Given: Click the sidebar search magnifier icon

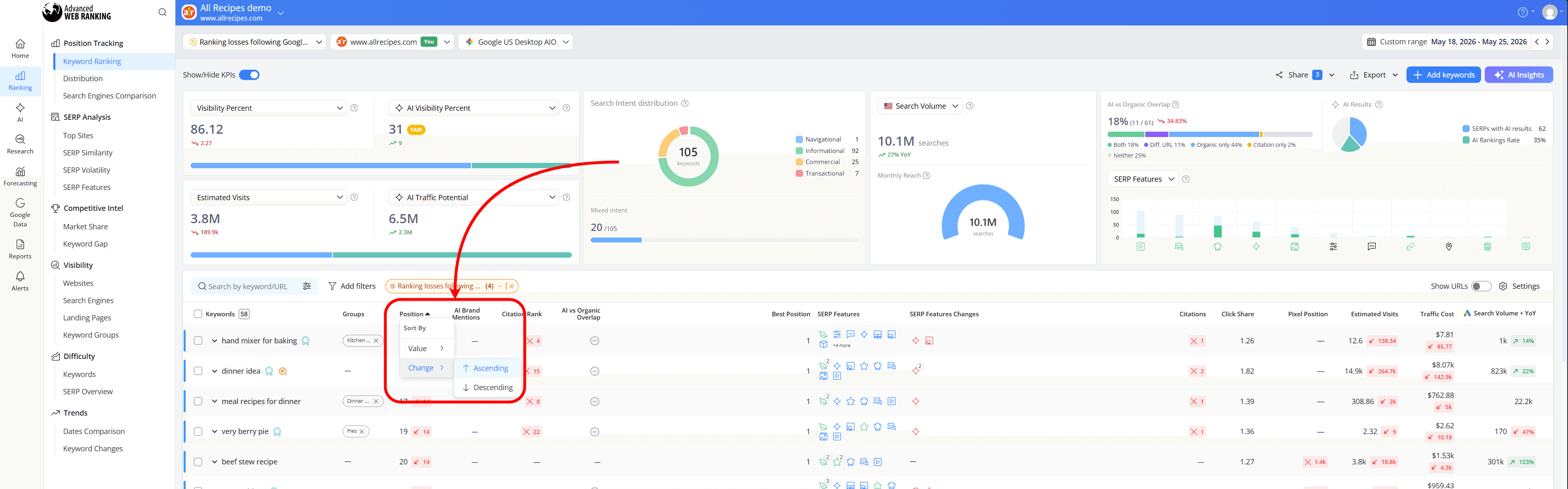Looking at the screenshot, I should tap(162, 12).
